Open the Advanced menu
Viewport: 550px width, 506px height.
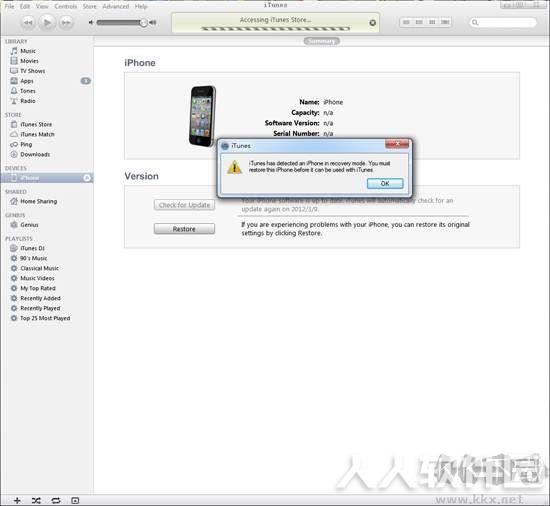tap(115, 6)
